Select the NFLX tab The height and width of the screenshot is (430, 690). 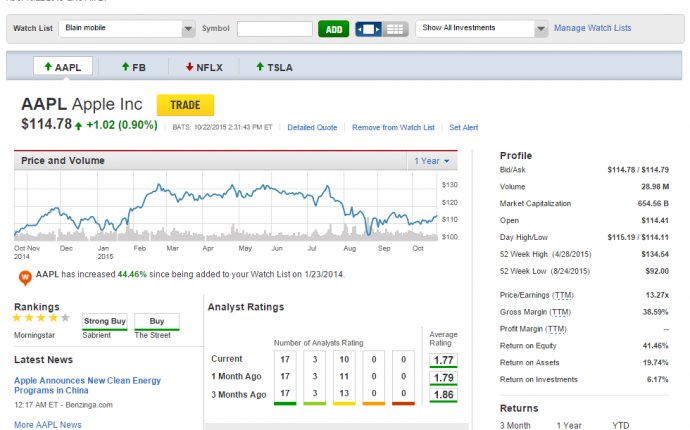[x=204, y=67]
